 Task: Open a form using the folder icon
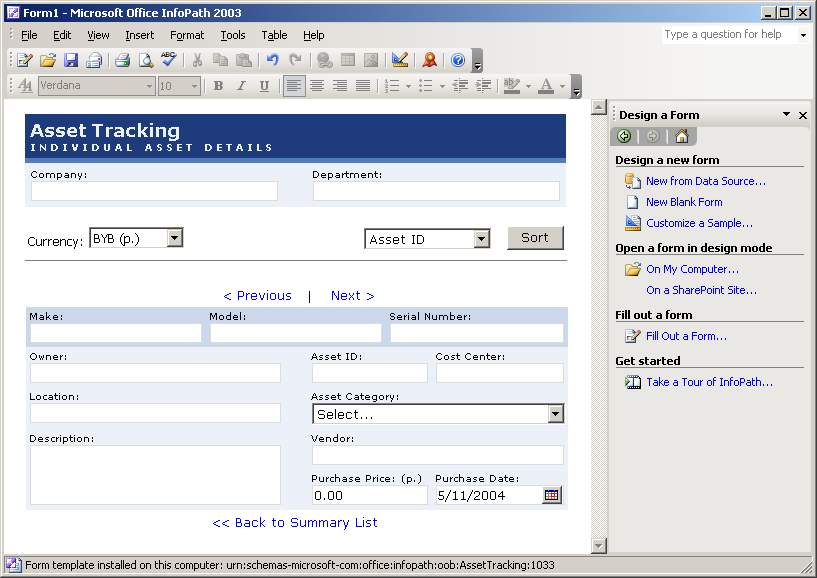coord(48,60)
